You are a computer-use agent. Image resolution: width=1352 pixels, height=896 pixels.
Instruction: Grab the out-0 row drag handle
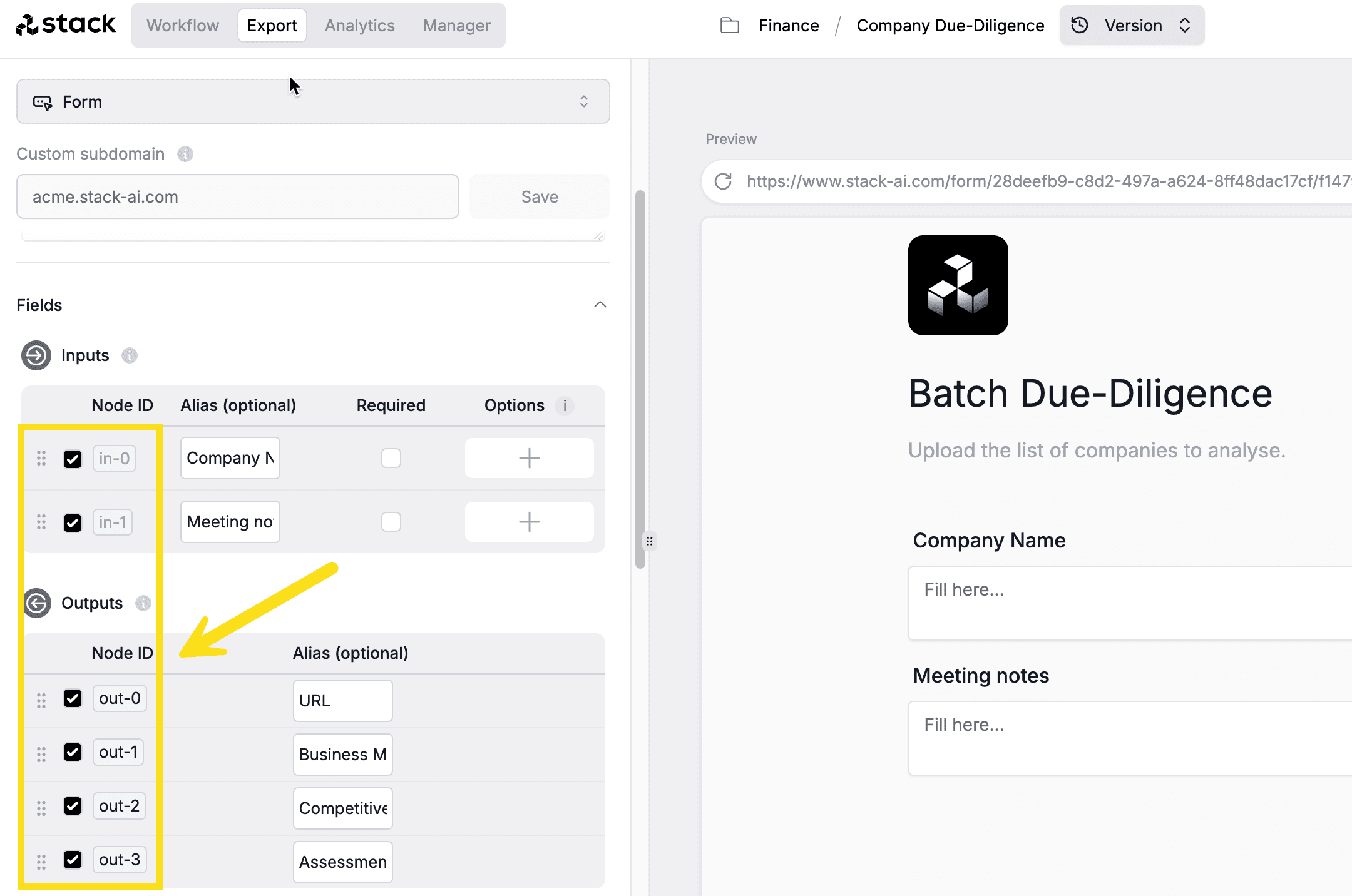coord(41,701)
